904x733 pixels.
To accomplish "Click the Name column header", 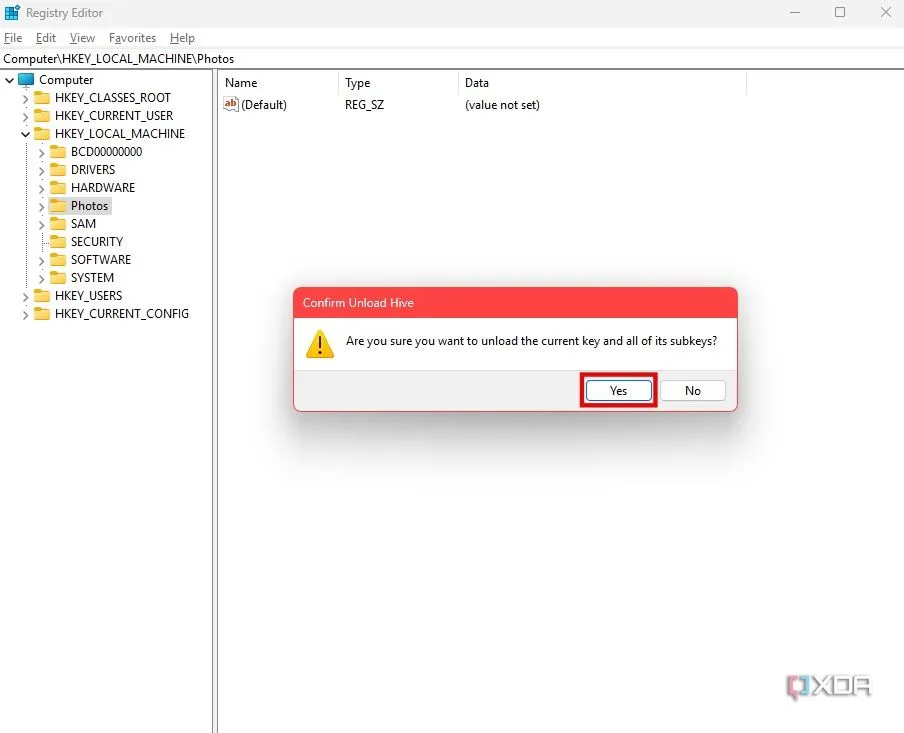I will click(x=278, y=82).
